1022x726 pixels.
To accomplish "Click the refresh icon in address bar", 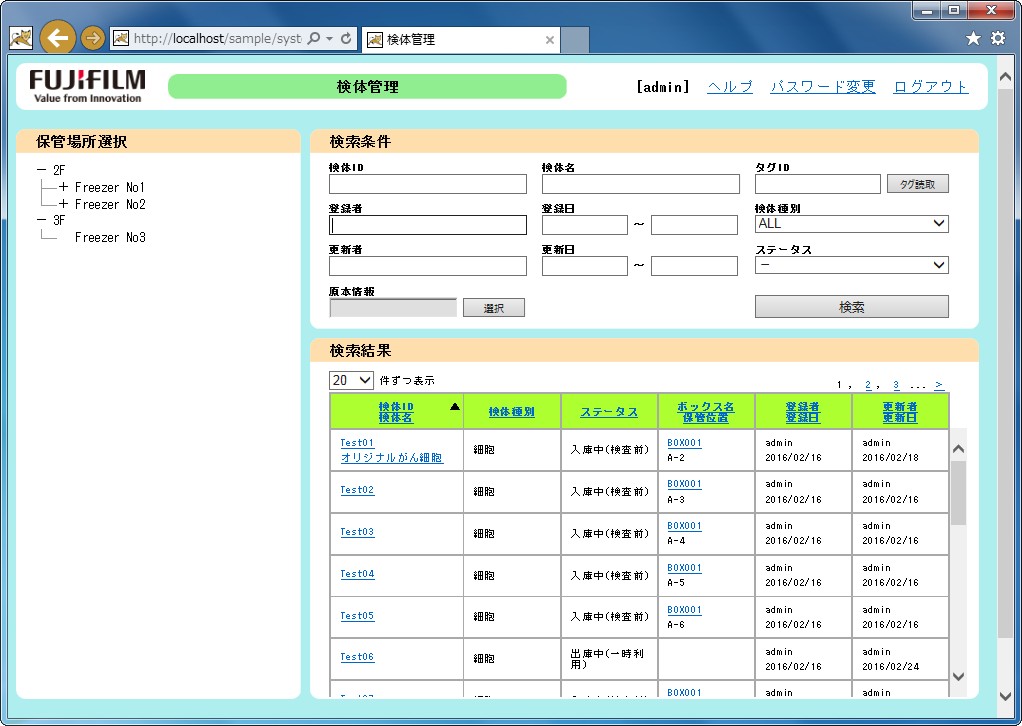I will point(346,38).
